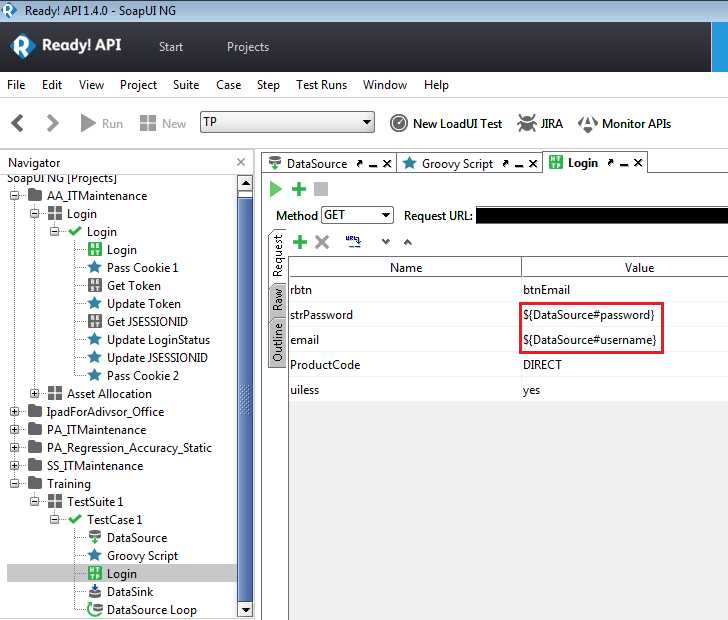Expand PA_Regression_Accuracy_Static project
The width and height of the screenshot is (728, 620).
click(x=14, y=448)
